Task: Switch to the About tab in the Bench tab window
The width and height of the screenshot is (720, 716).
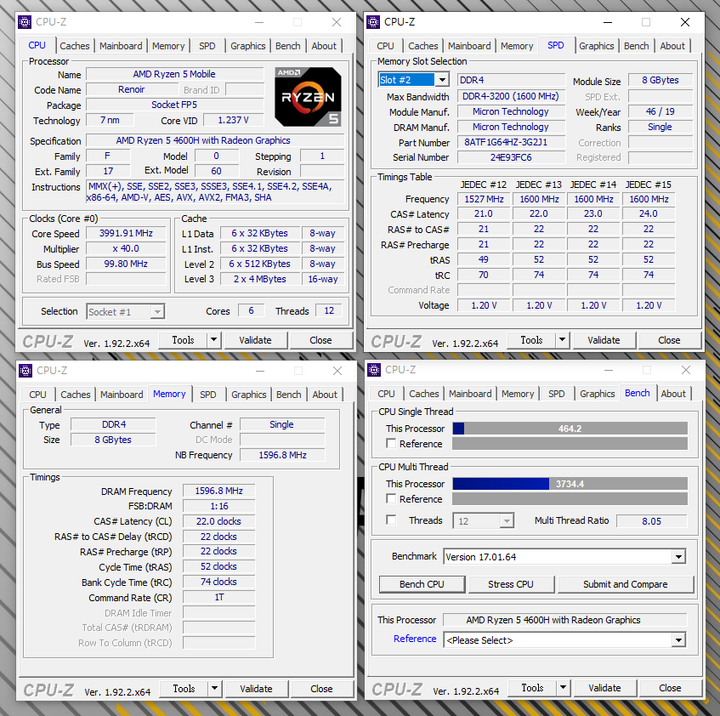Action: point(673,394)
